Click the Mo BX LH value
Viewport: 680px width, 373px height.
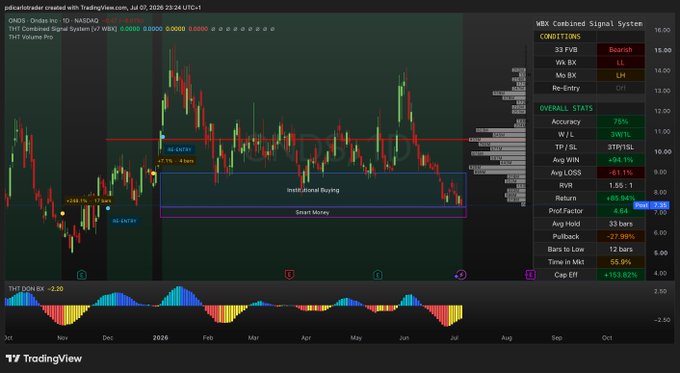click(x=621, y=75)
